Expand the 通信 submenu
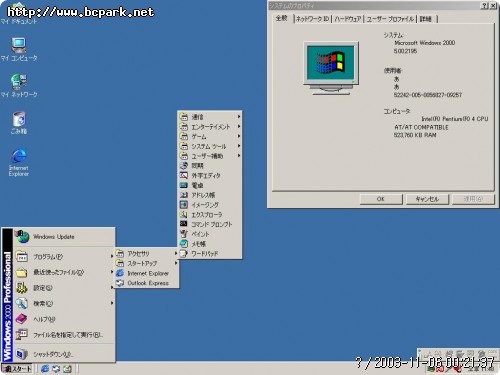Screen dimensions: 500x375 (x=210, y=117)
